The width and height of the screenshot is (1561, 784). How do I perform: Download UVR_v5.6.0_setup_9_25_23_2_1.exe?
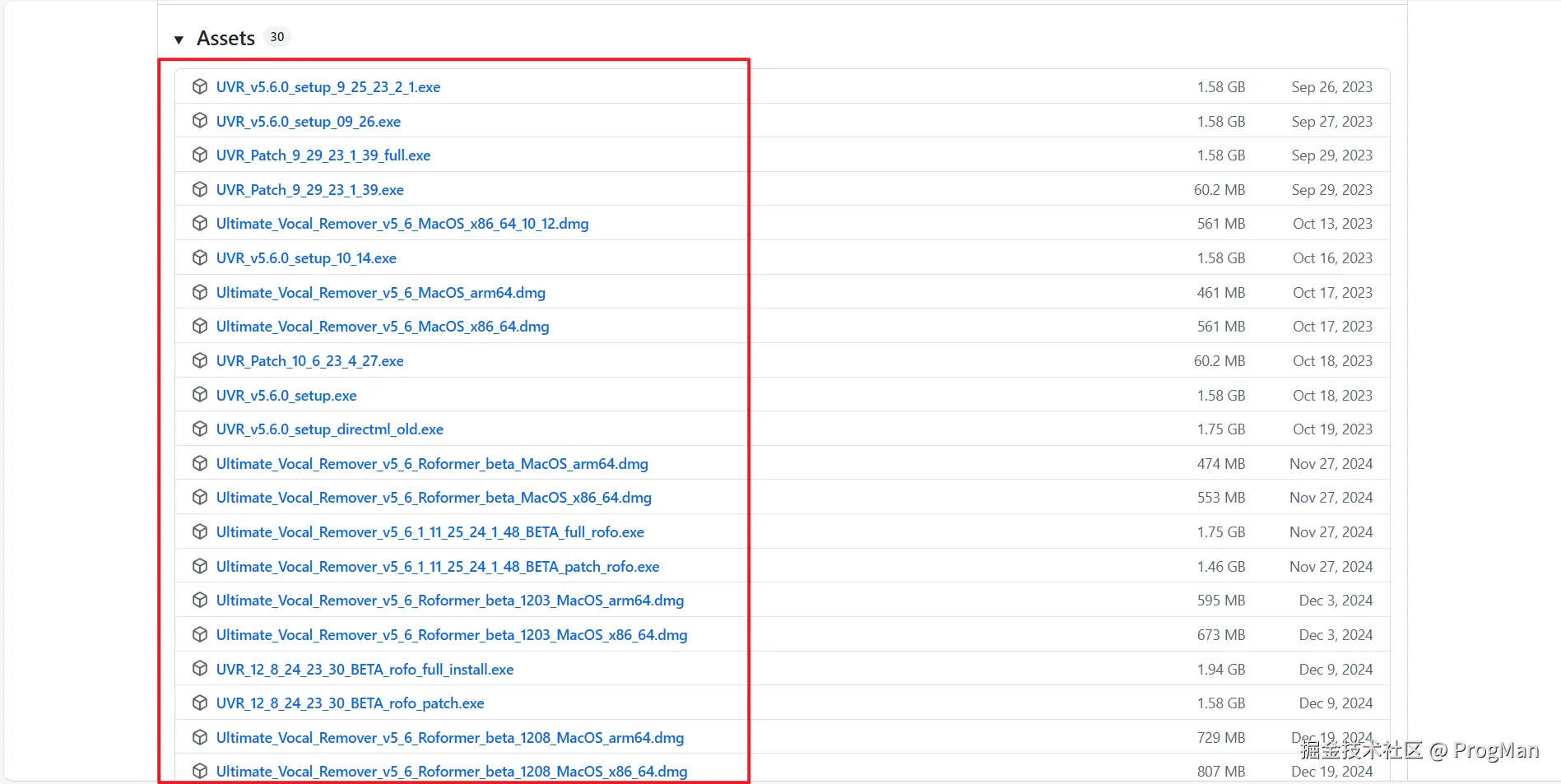click(328, 87)
